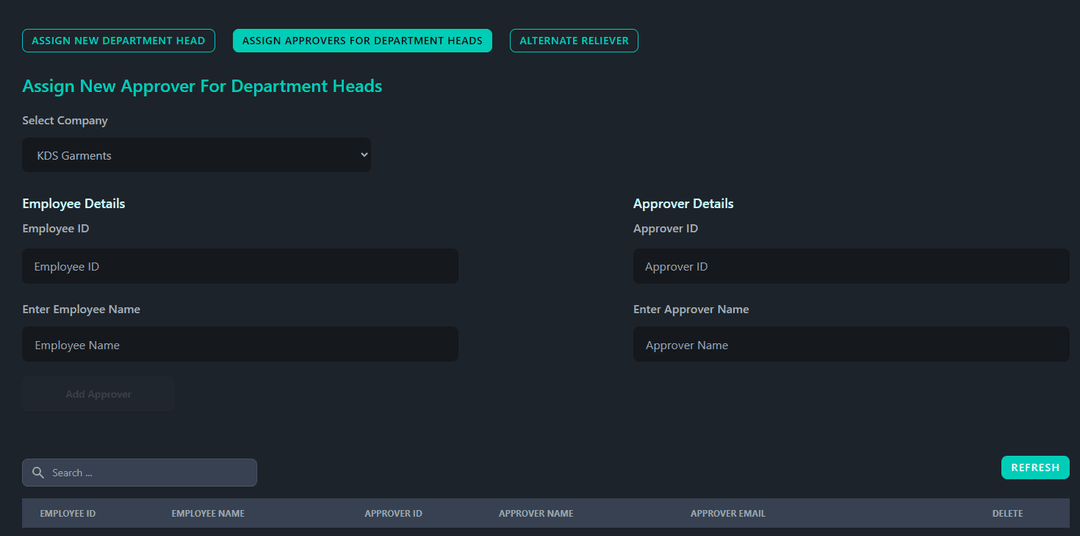1080x536 pixels.
Task: Click into the Approver Name text box
Action: pos(851,345)
